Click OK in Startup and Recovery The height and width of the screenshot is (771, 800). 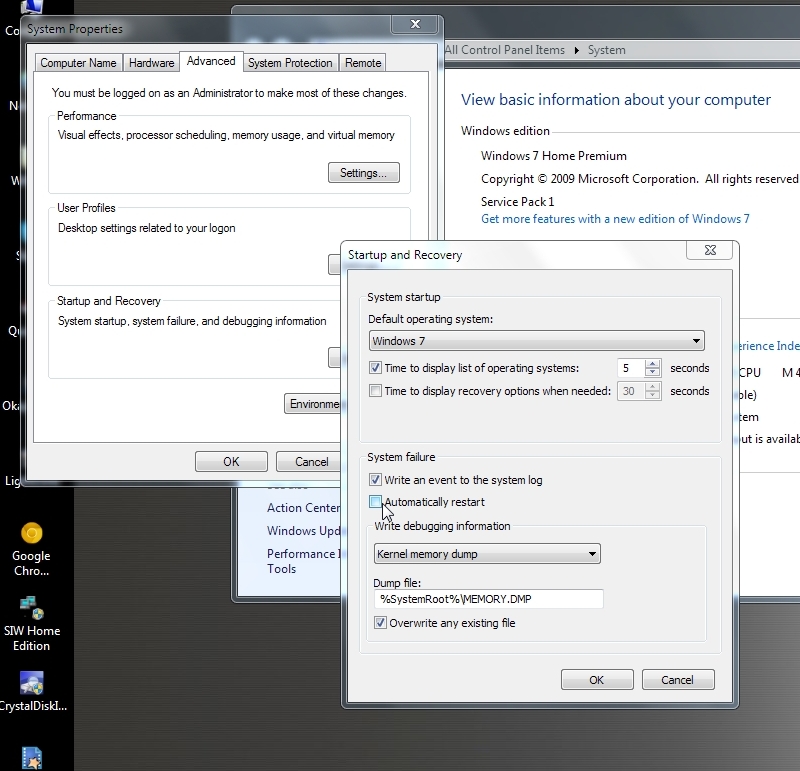(596, 680)
